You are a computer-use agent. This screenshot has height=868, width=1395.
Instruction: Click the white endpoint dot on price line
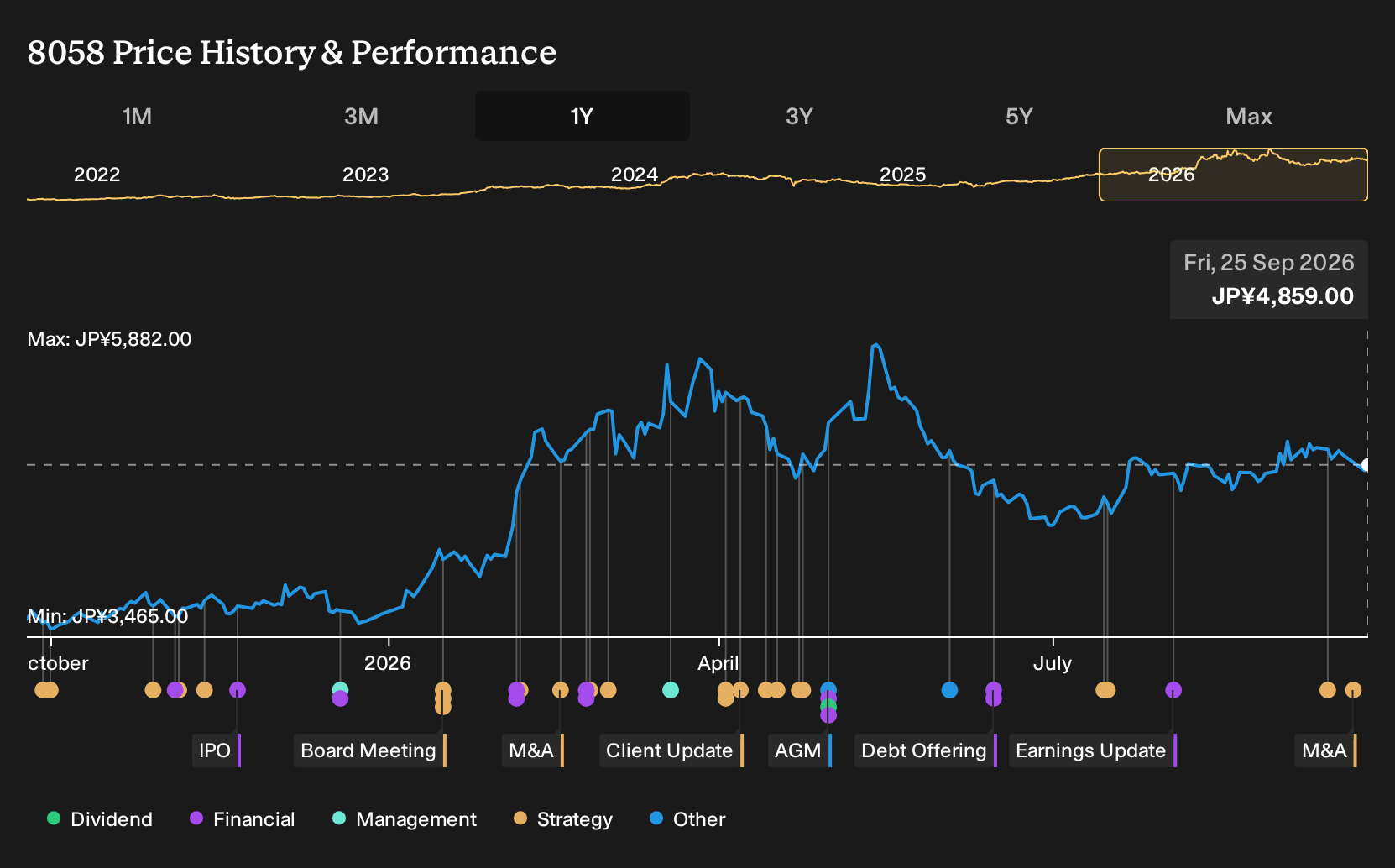[x=1366, y=465]
